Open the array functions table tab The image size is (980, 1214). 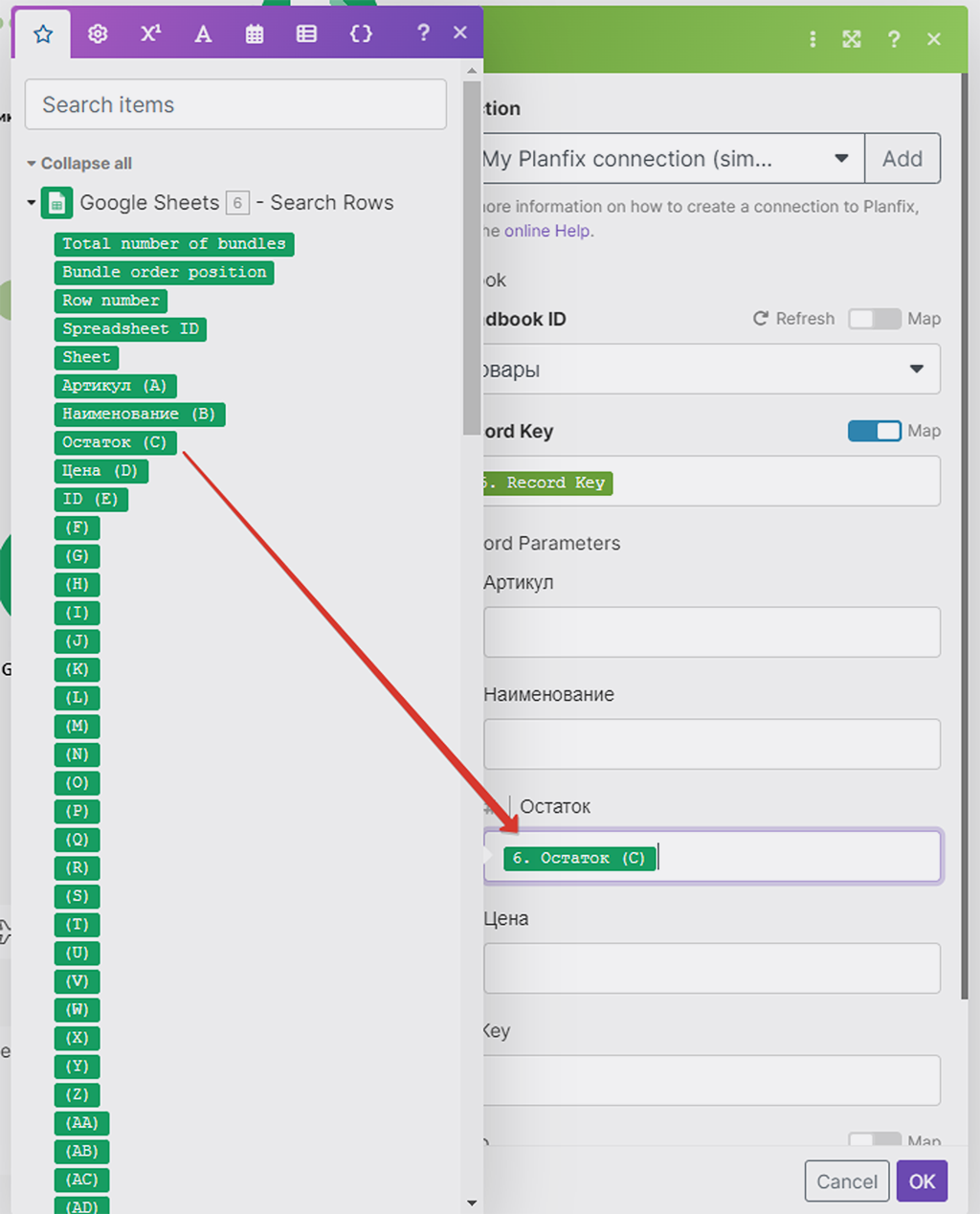(306, 34)
